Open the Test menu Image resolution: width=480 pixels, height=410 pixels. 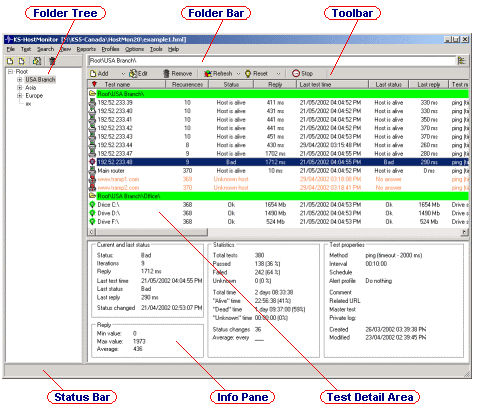point(26,49)
